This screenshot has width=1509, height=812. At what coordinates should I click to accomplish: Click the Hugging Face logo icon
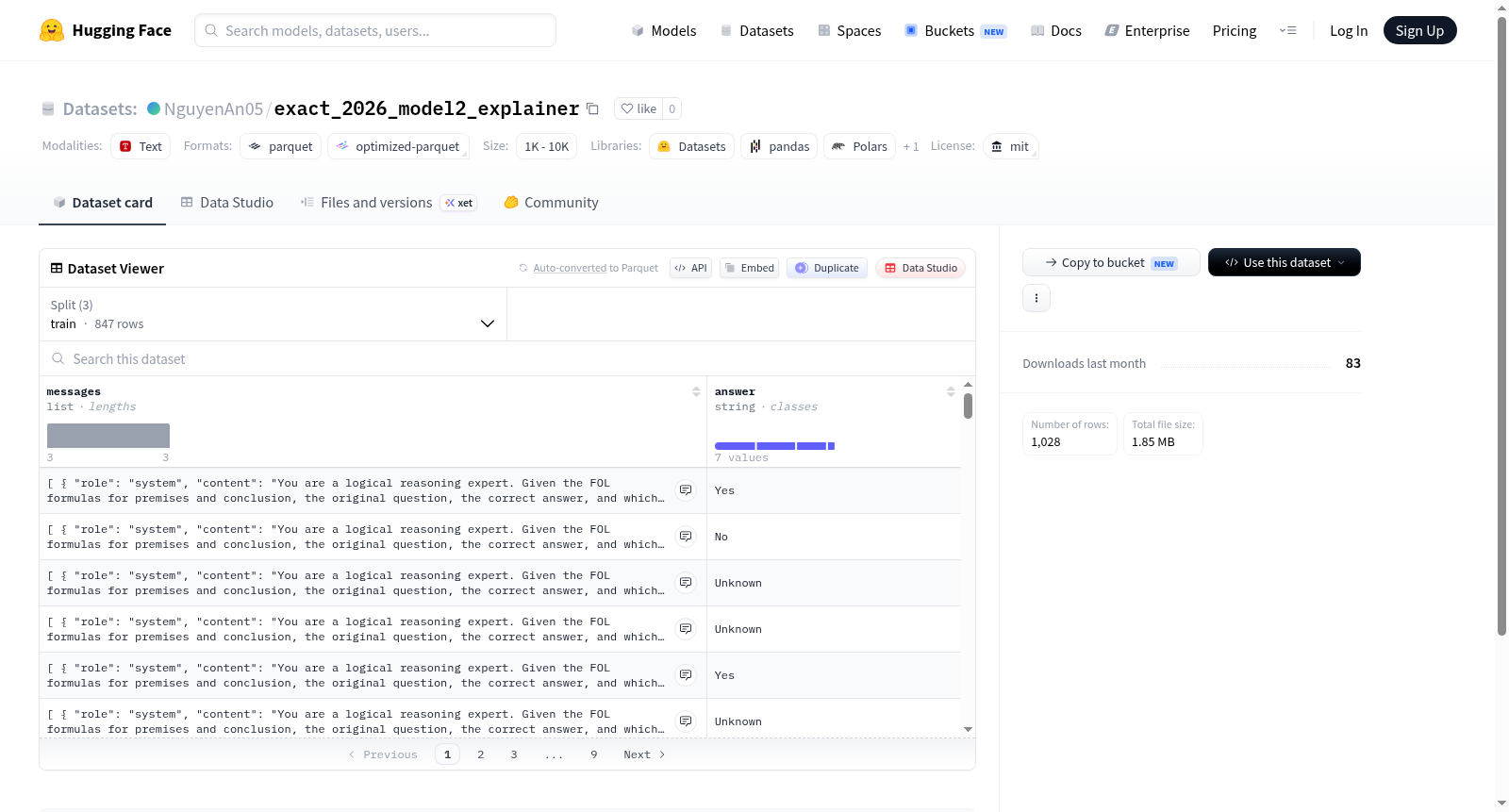pos(52,30)
